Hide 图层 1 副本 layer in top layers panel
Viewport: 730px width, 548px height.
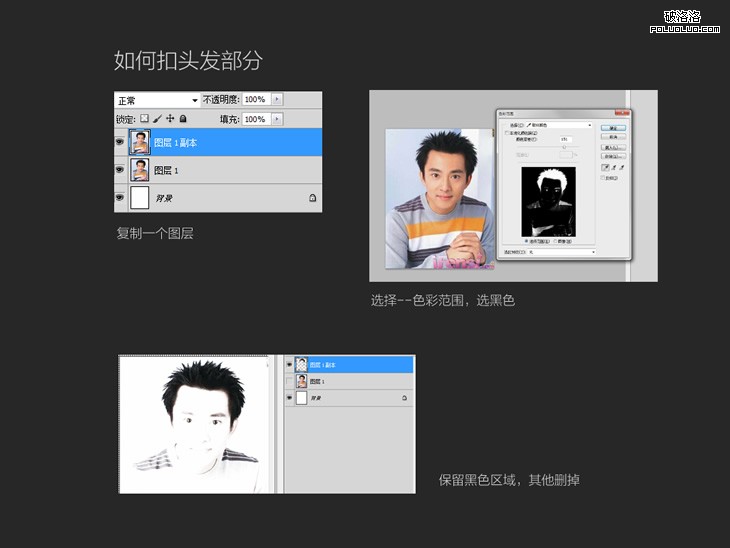click(x=121, y=142)
